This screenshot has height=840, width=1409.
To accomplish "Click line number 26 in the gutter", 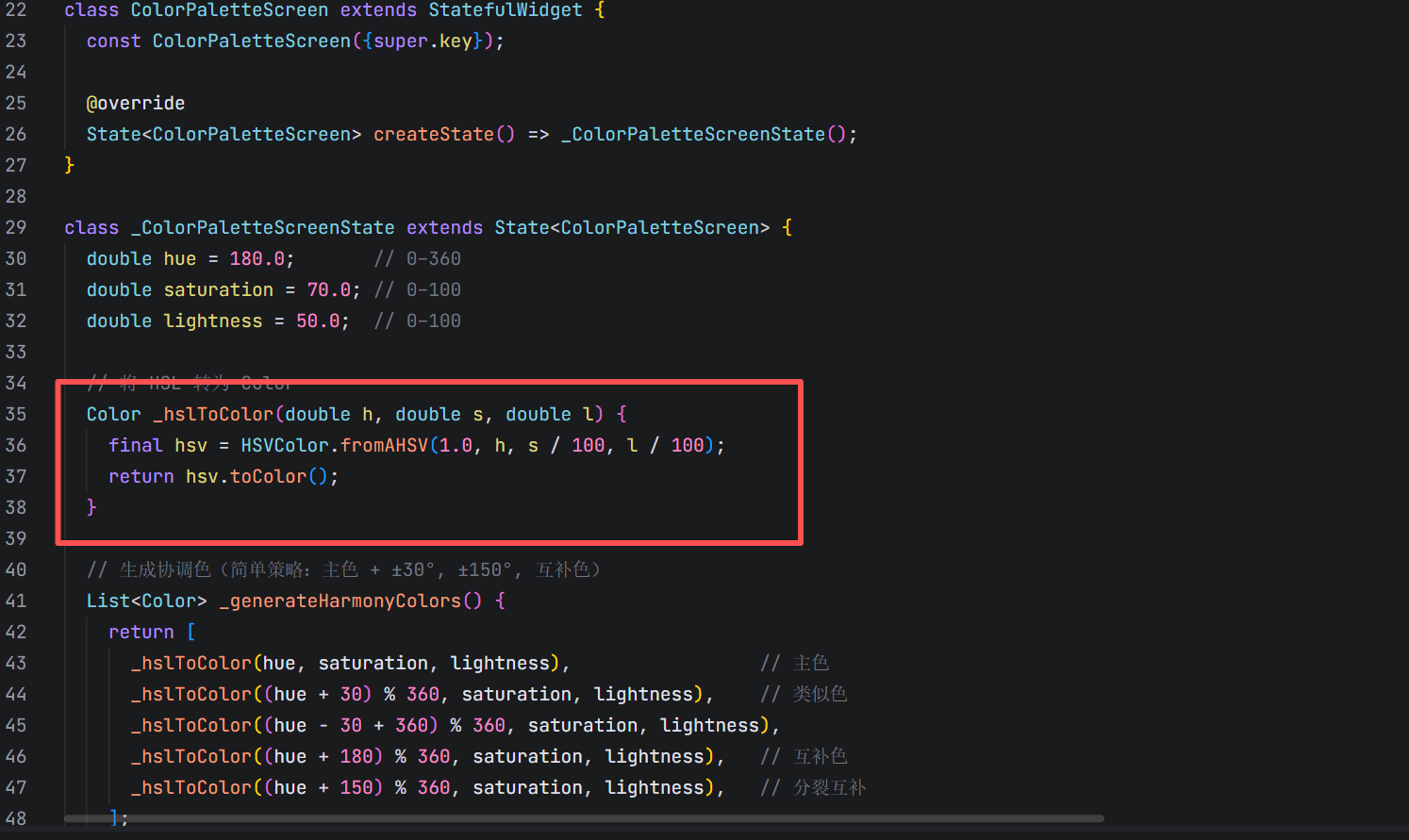I will coord(16,134).
